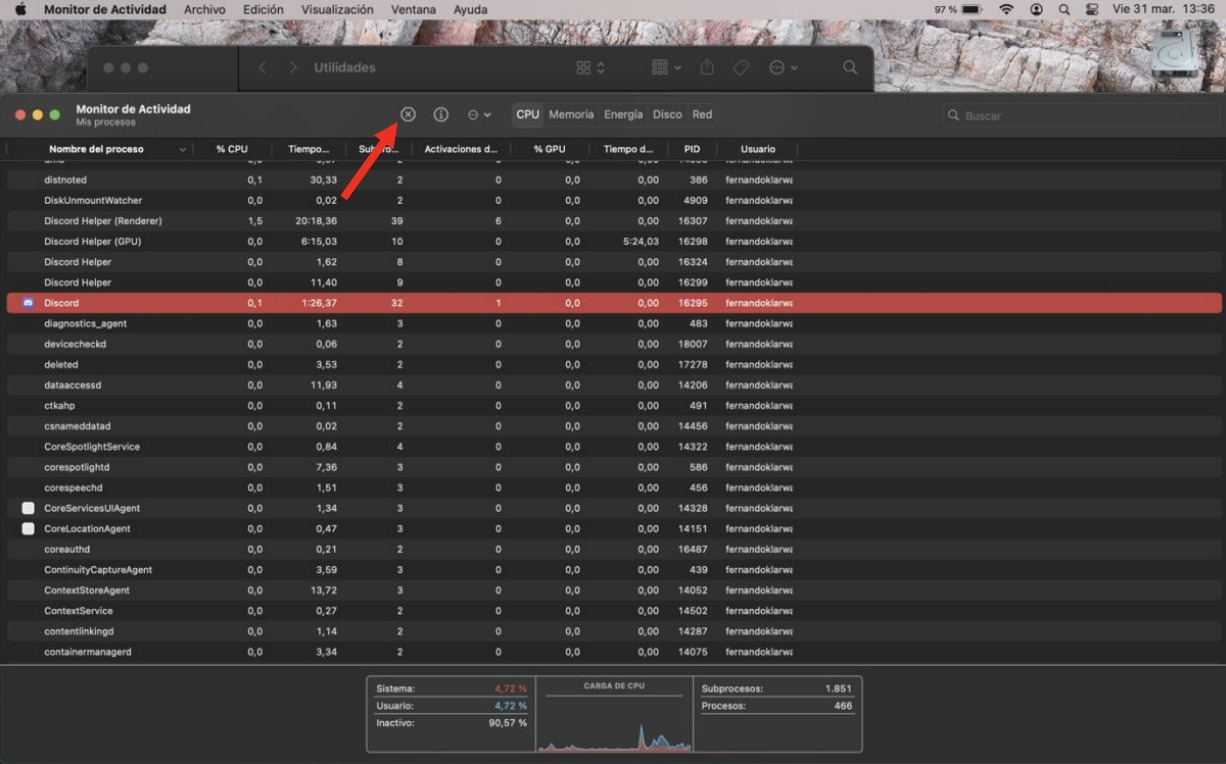The width and height of the screenshot is (1226, 764).
Task: Select the distnoted process
Action: [614, 180]
